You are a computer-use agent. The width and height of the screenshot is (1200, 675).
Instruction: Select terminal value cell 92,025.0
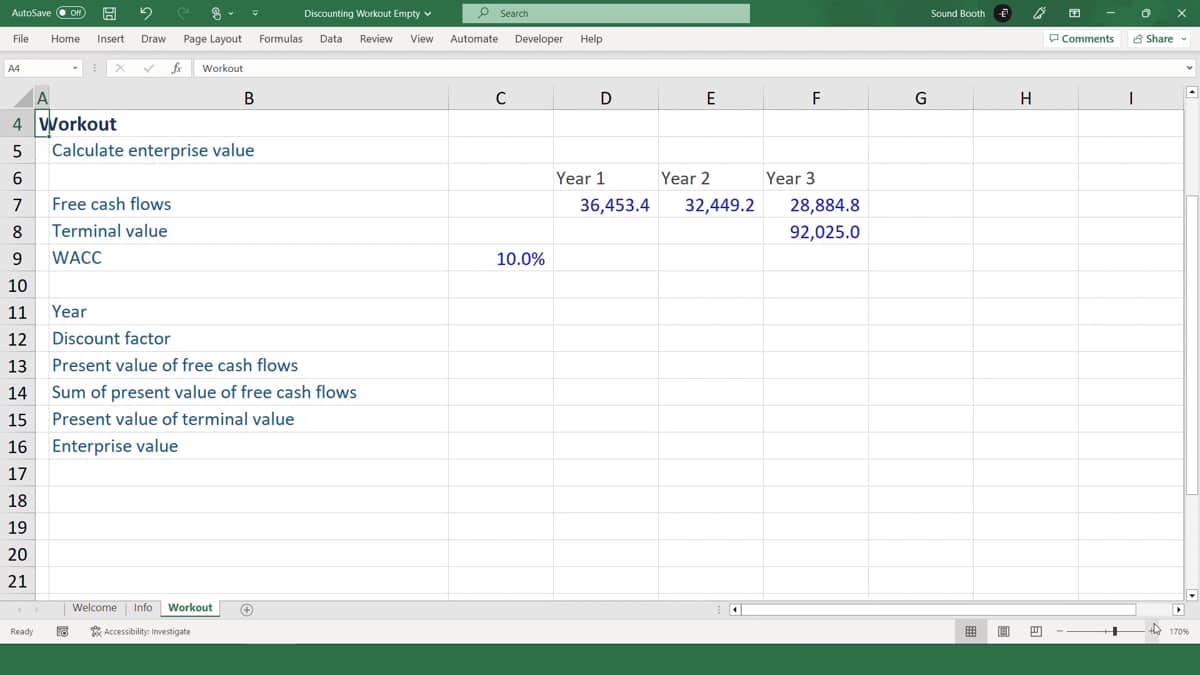(816, 232)
